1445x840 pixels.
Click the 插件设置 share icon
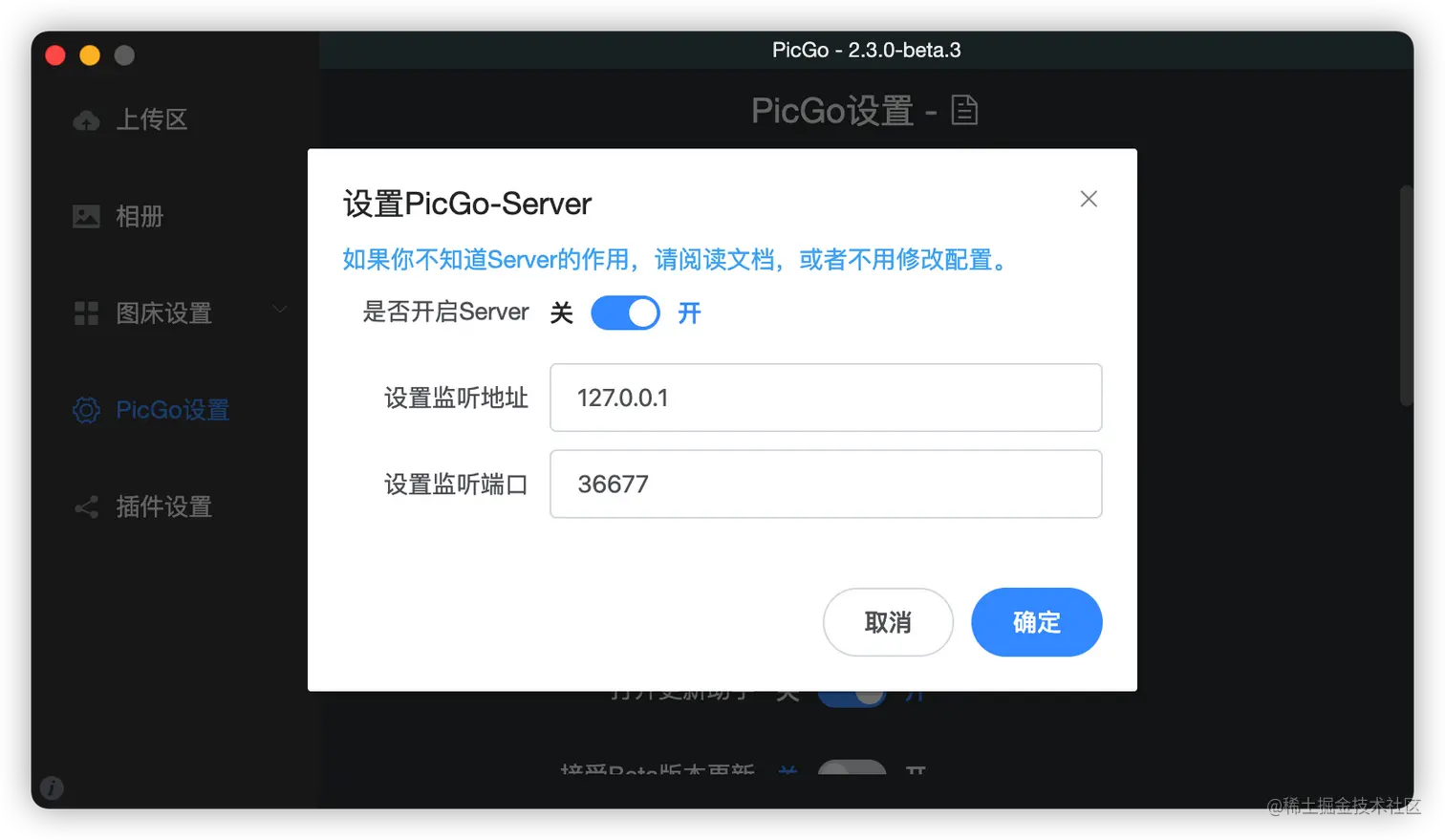coord(86,506)
